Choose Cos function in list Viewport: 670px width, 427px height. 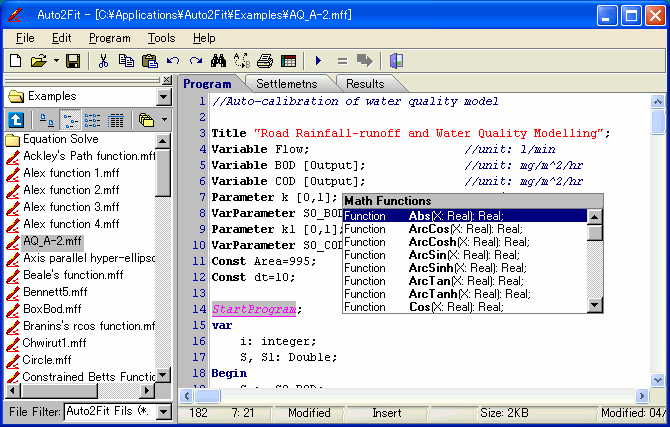(465, 307)
